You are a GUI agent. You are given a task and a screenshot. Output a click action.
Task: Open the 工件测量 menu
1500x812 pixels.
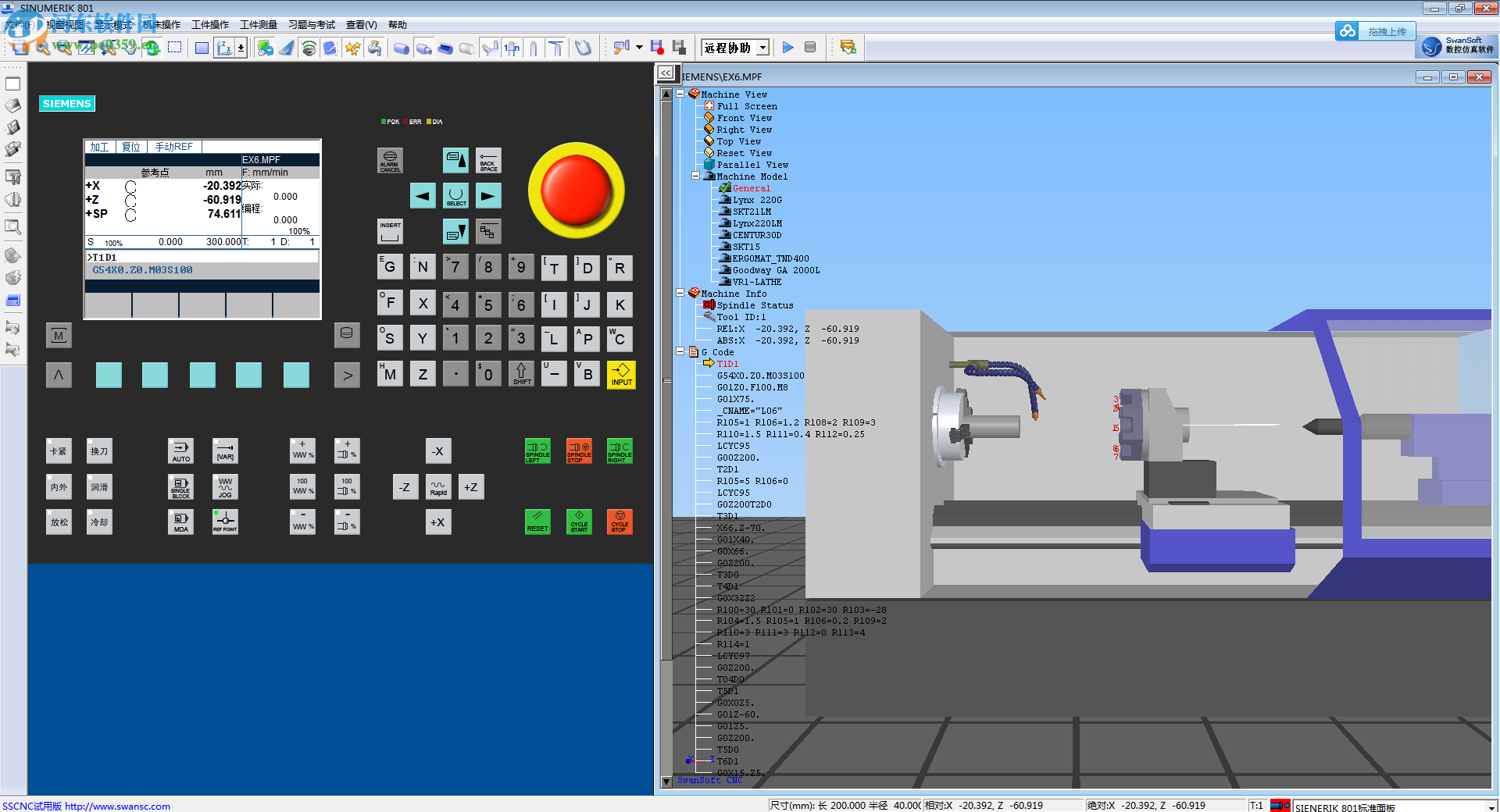point(259,25)
